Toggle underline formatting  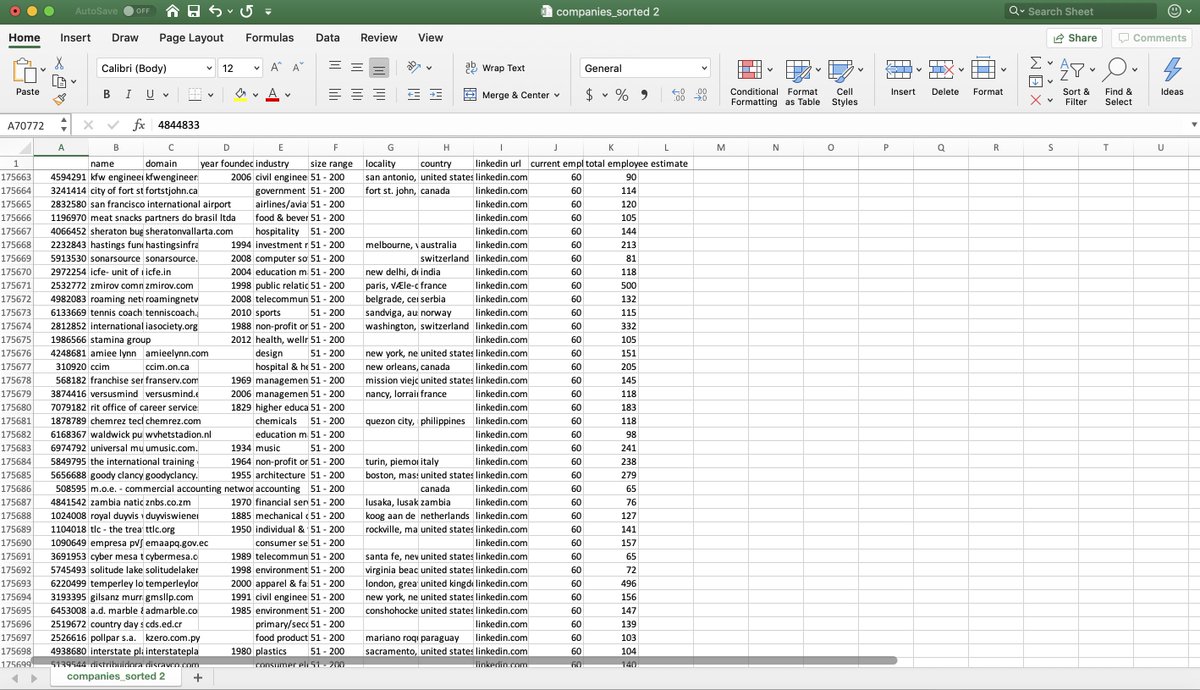click(x=151, y=95)
